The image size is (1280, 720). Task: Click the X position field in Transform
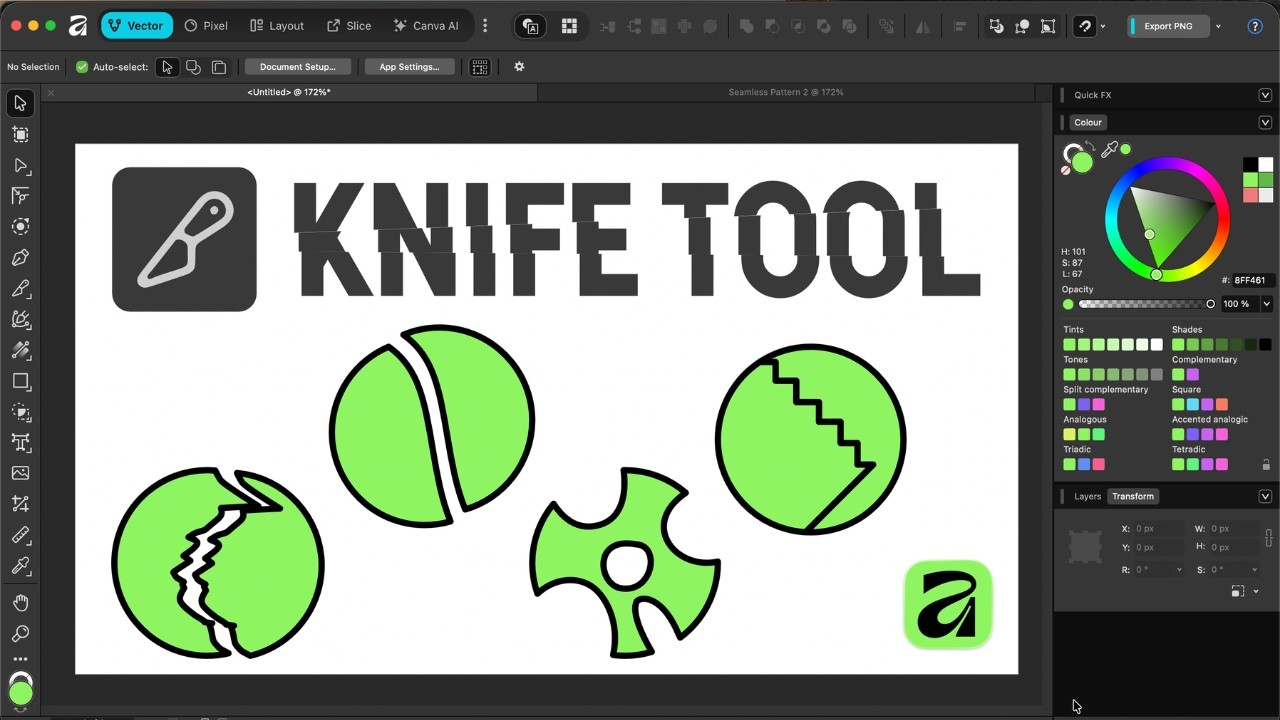click(1158, 529)
